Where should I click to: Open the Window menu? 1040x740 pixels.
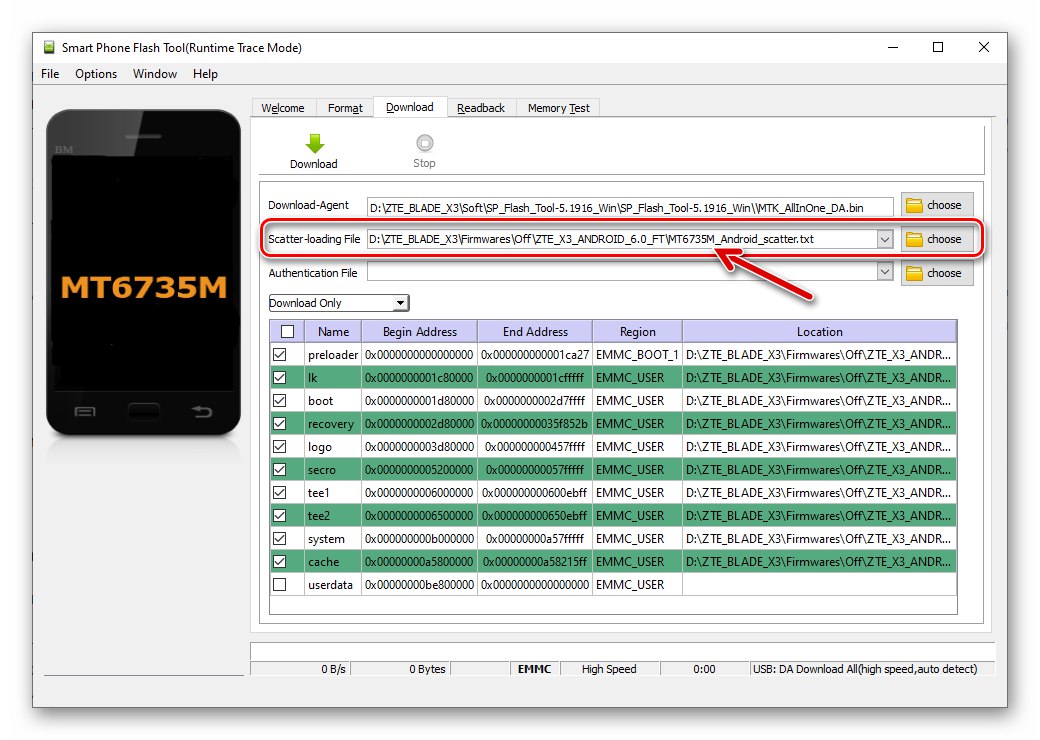coord(155,74)
